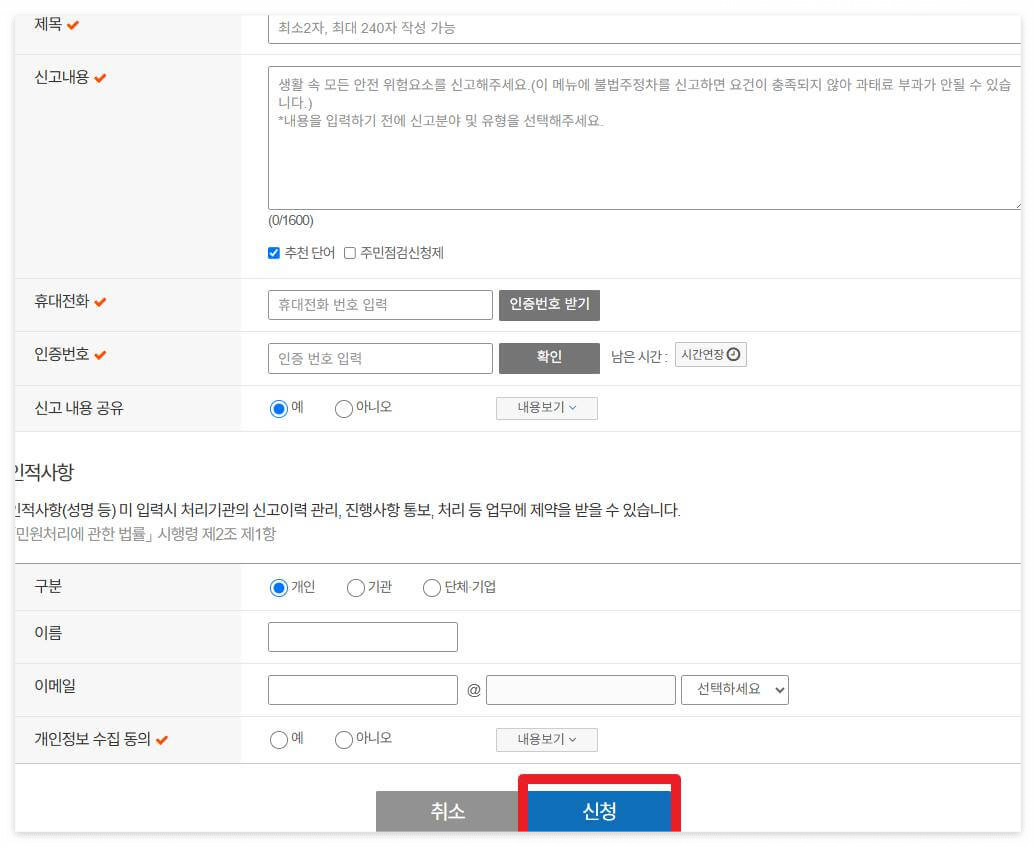Click the 신청 submit button
The height and width of the screenshot is (847, 1036).
pyautogui.click(x=599, y=811)
